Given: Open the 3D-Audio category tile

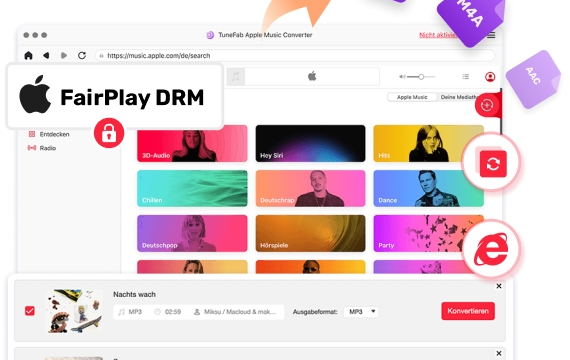Looking at the screenshot, I should click(192, 143).
